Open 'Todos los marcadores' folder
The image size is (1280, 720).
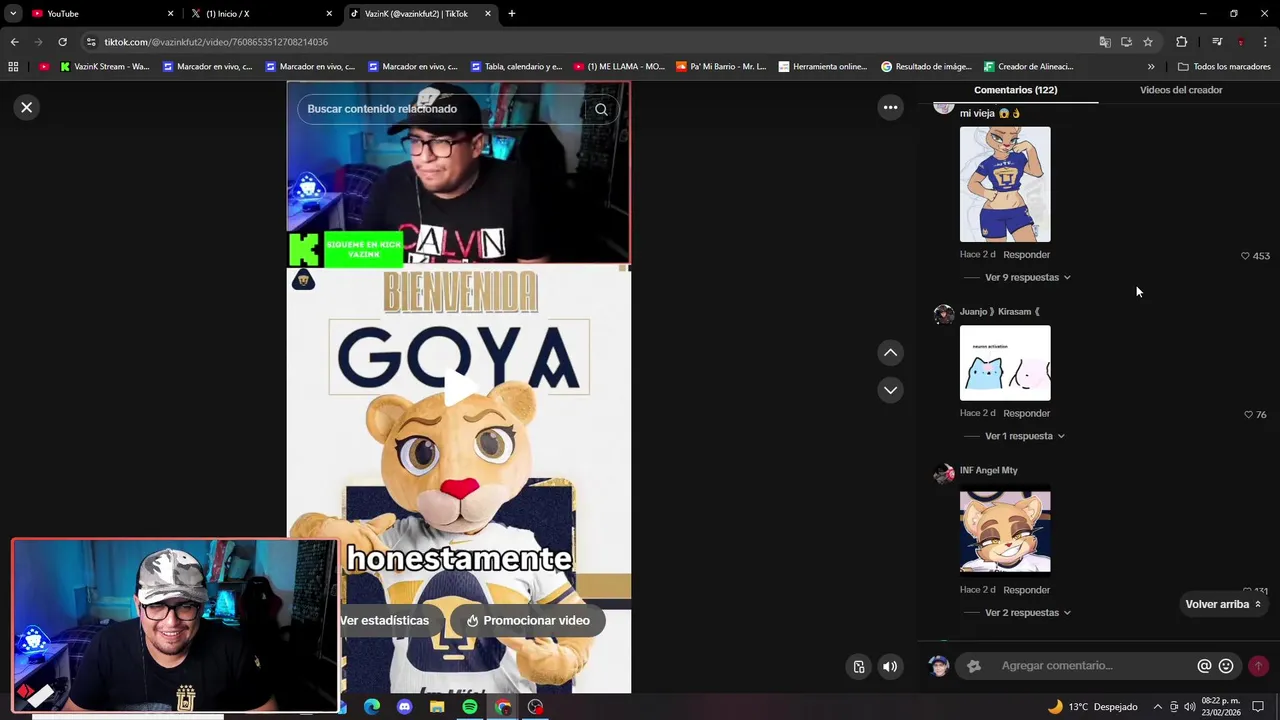coord(1224,67)
